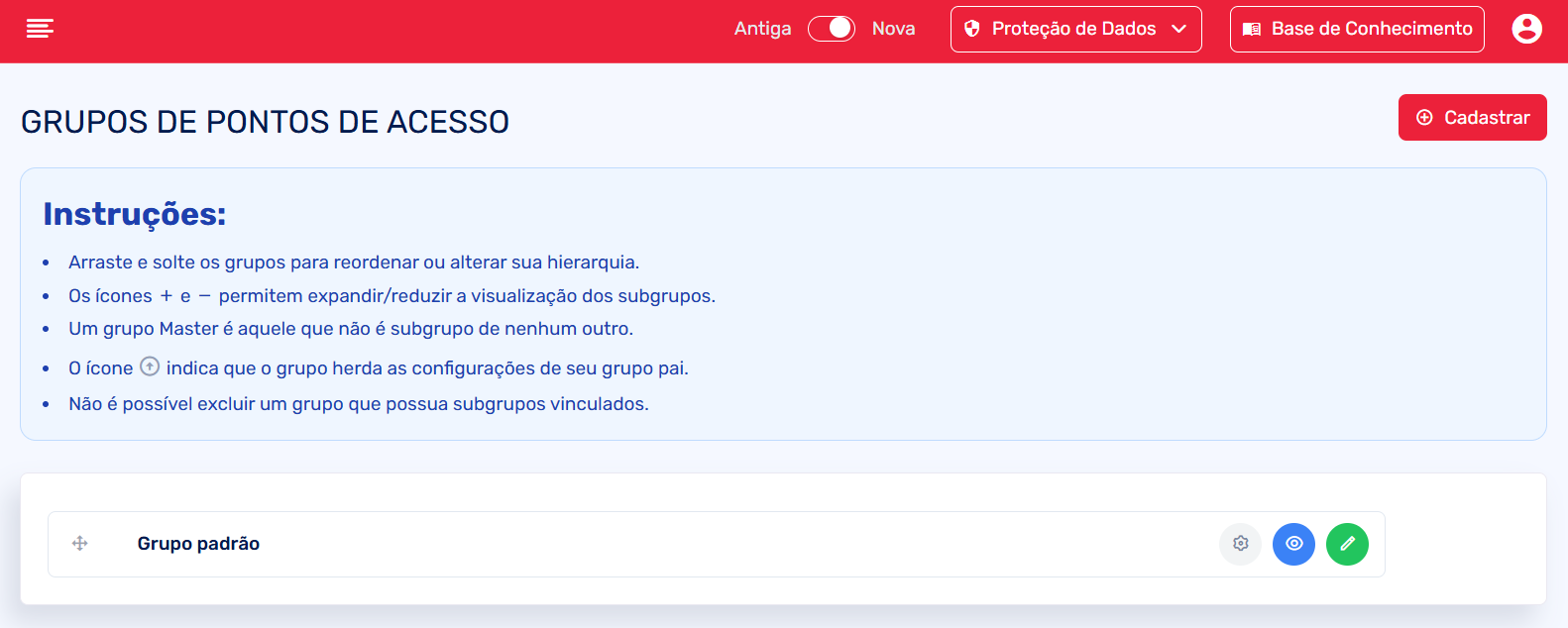Select the Grupo padrão group name
This screenshot has height=628, width=1568.
click(x=198, y=544)
